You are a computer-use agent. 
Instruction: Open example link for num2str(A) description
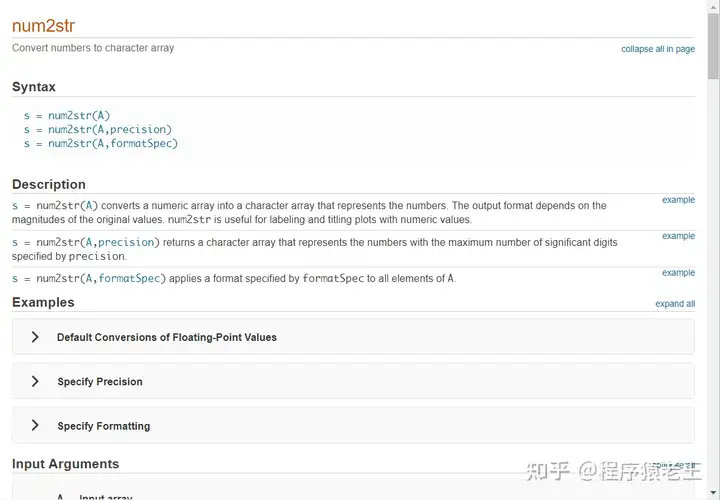(678, 200)
